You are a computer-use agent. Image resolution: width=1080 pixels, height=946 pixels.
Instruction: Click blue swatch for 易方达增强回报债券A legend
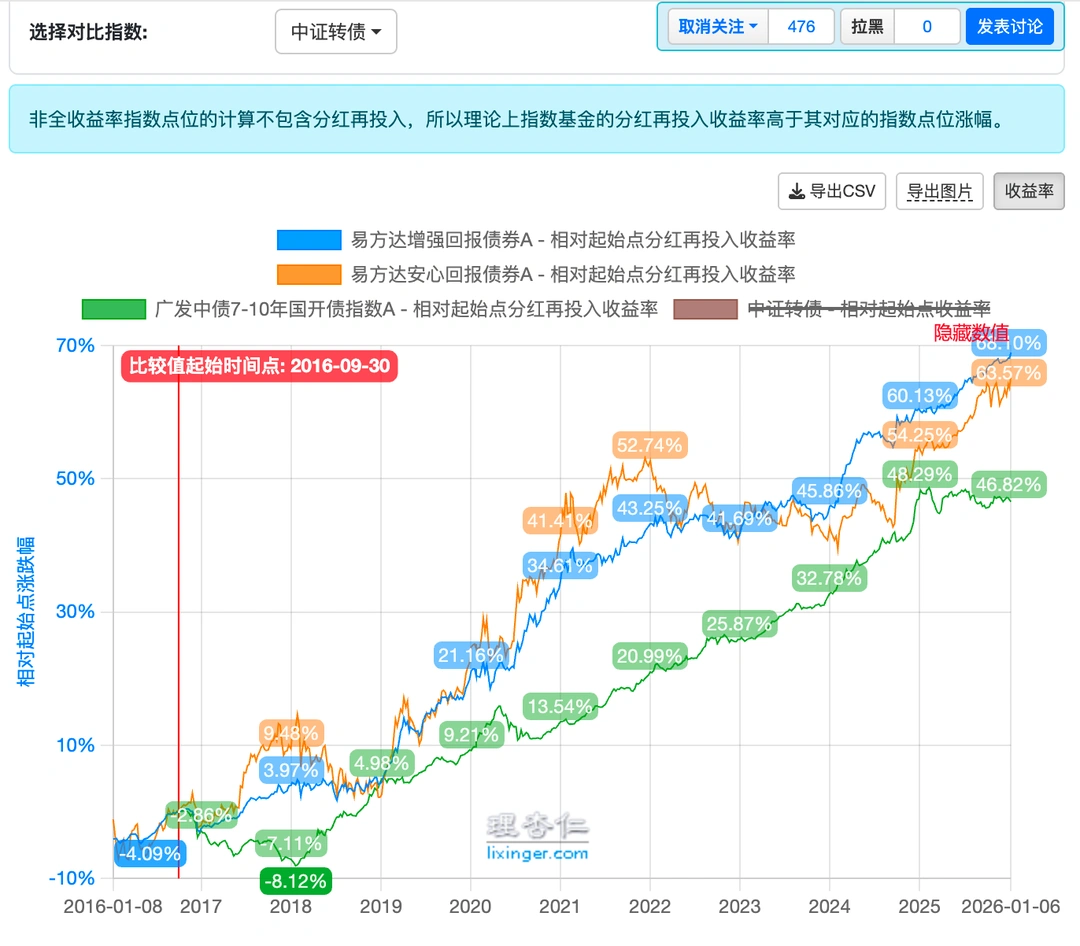309,240
